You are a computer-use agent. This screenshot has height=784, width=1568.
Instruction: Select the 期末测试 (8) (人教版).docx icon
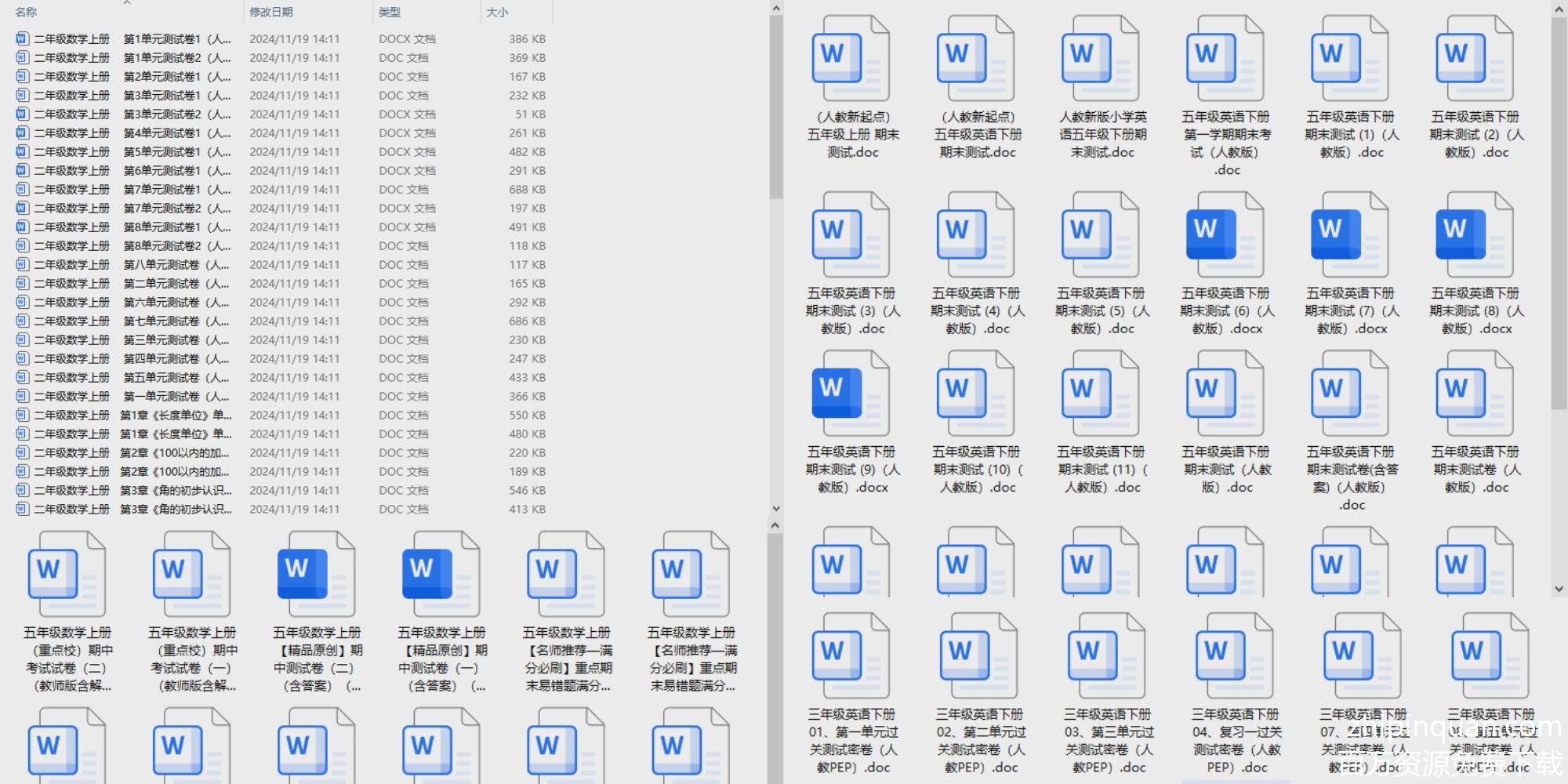coord(1474,236)
